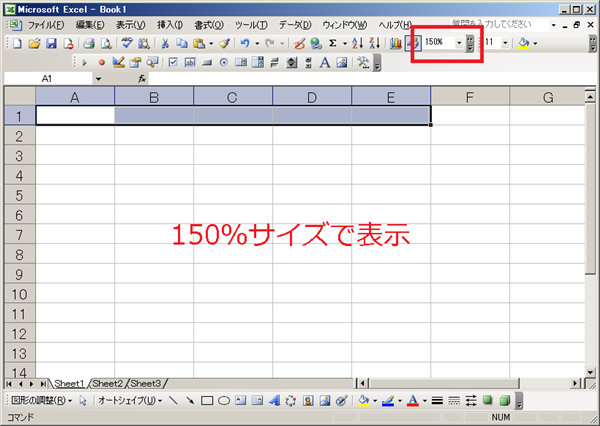Open the ファイル menu
The image size is (600, 426).
[46, 25]
